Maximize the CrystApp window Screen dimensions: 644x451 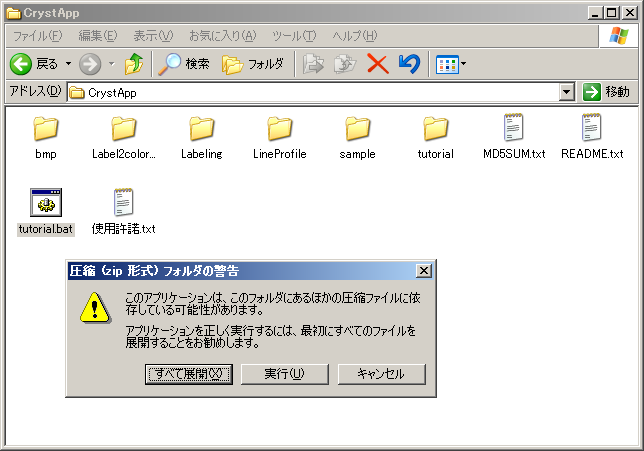[612, 13]
